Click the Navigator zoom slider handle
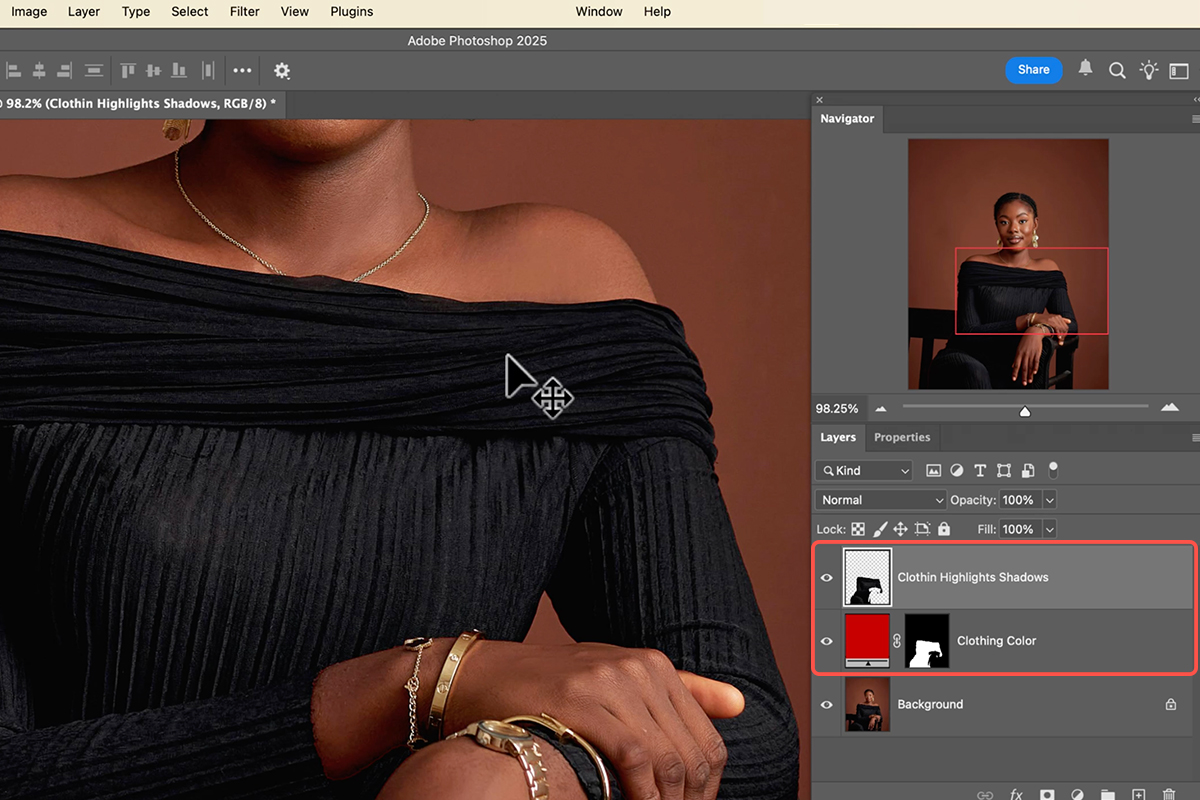Image resolution: width=1200 pixels, height=800 pixels. [x=1025, y=411]
